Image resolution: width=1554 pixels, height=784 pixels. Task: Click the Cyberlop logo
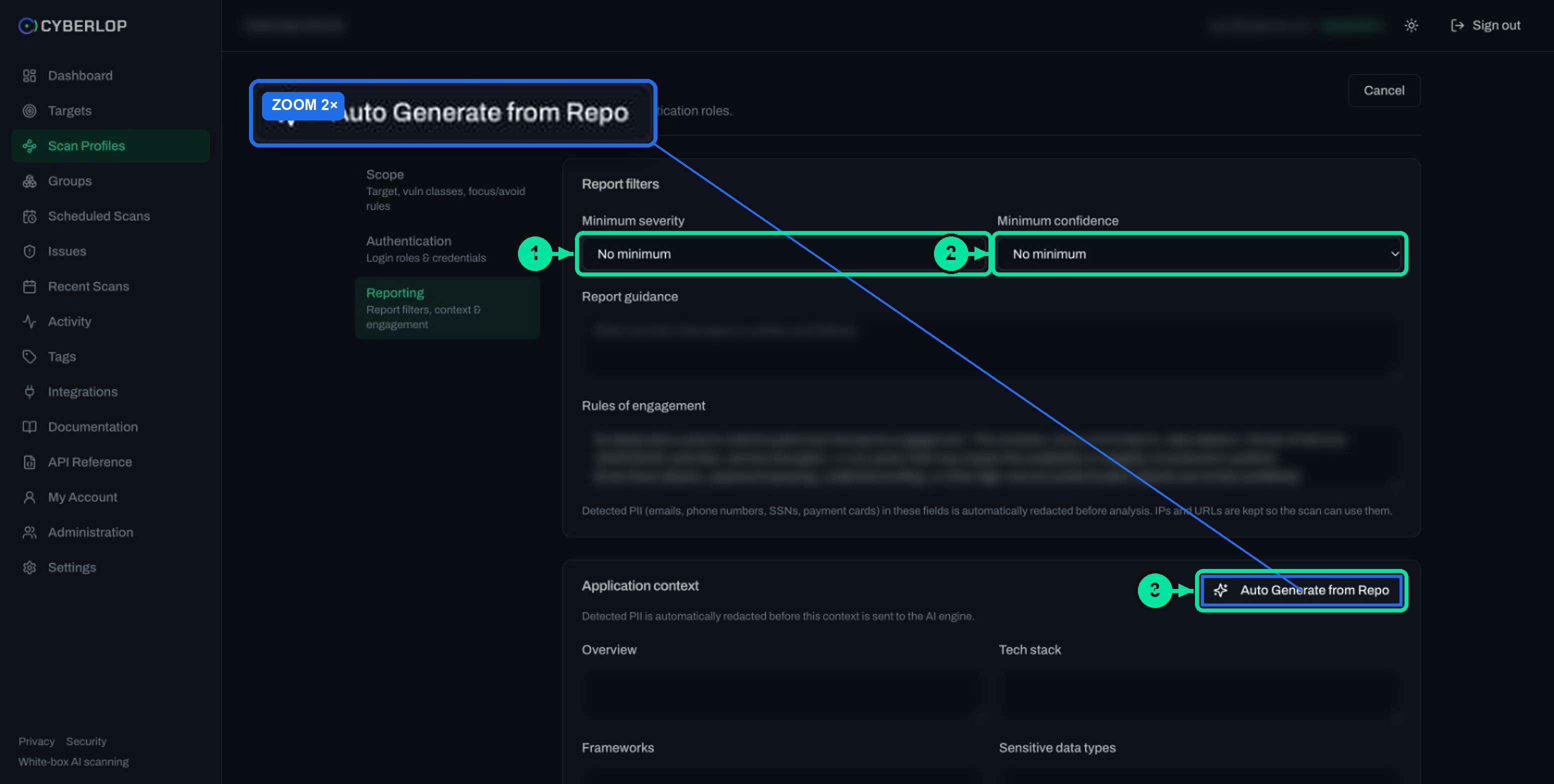(72, 25)
